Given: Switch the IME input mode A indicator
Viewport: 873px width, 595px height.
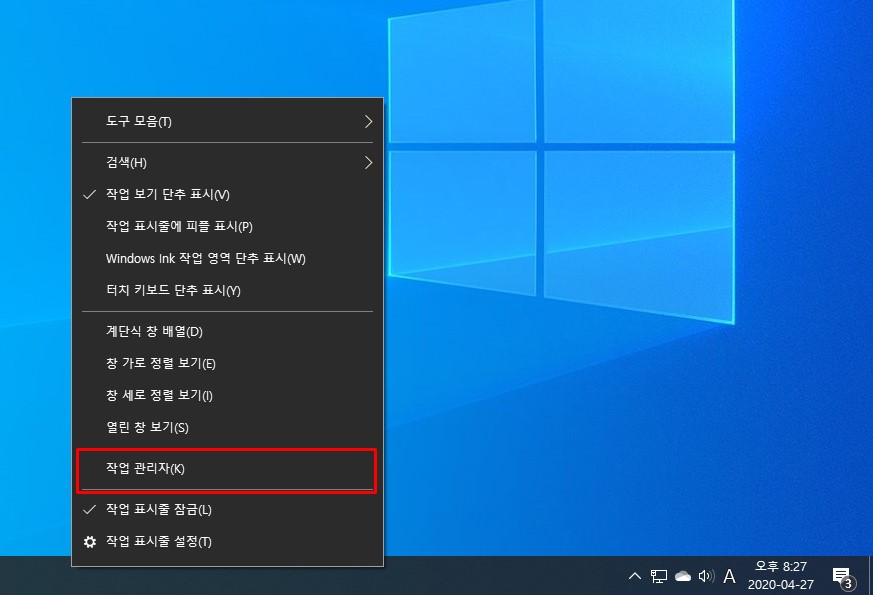Looking at the screenshot, I should click(729, 576).
